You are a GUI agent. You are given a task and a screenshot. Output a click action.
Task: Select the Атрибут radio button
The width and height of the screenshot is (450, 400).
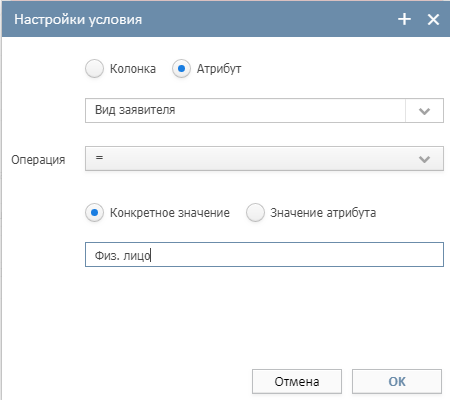point(181,68)
